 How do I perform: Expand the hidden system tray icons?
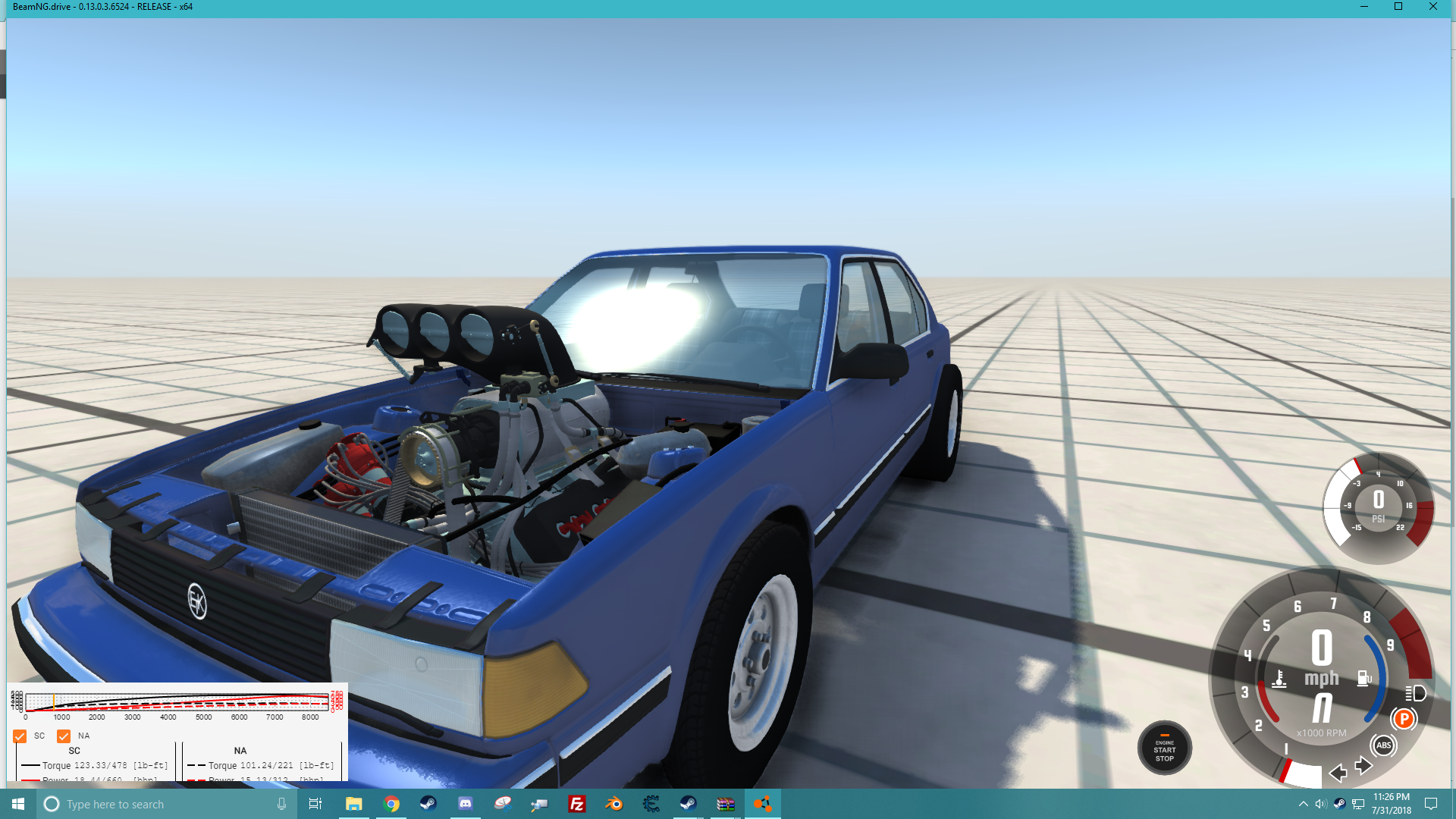click(1303, 804)
